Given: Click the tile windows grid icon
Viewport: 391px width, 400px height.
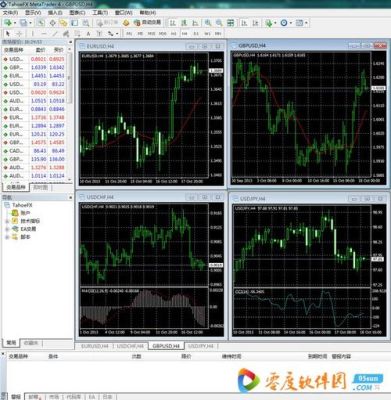Looking at the screenshot, I should 230,23.
